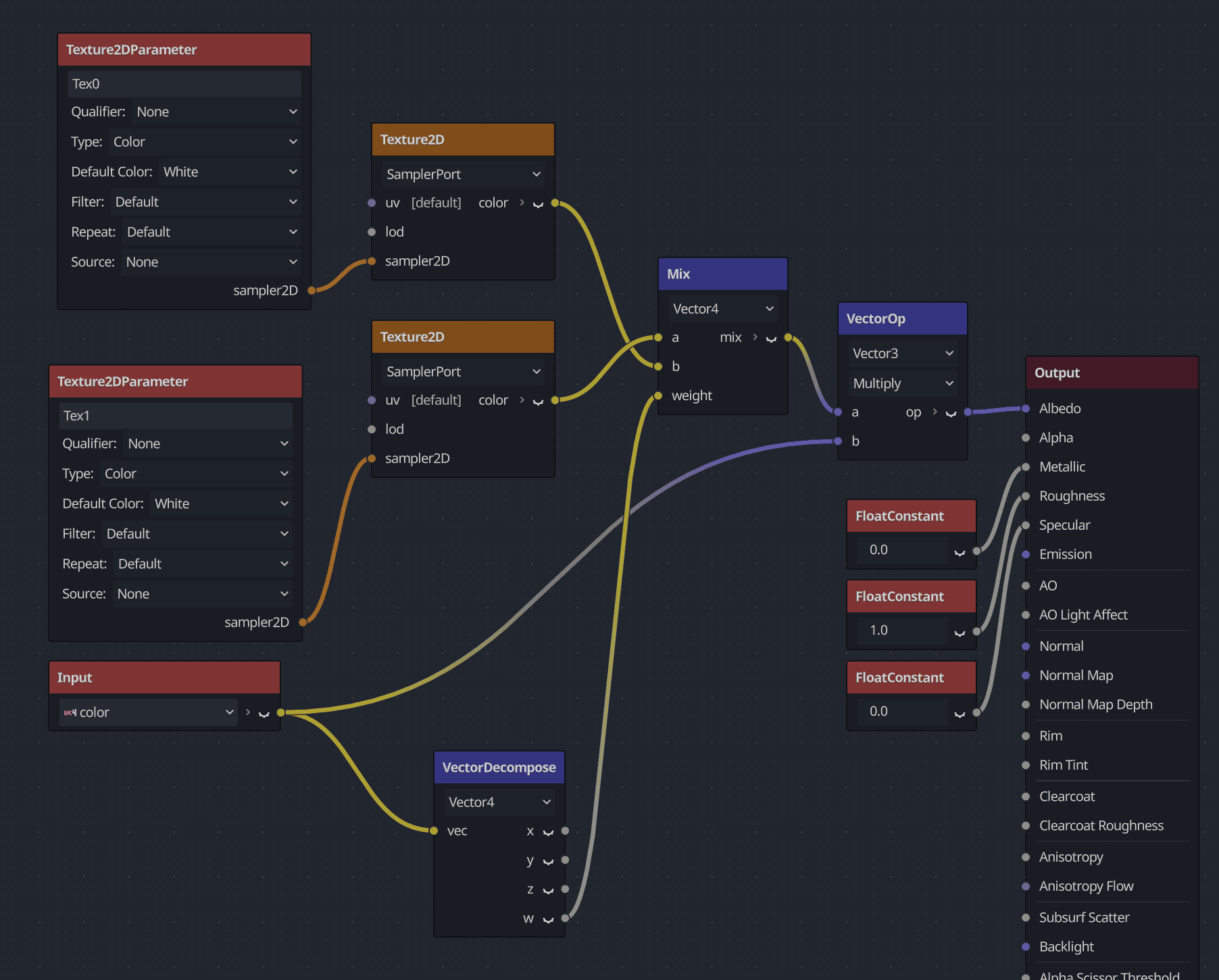1219x980 pixels.
Task: Show preview for the Input color port
Action: (264, 714)
